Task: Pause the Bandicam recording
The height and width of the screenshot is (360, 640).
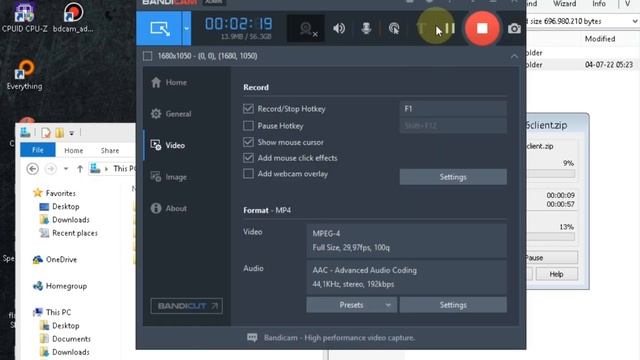Action: [x=449, y=29]
